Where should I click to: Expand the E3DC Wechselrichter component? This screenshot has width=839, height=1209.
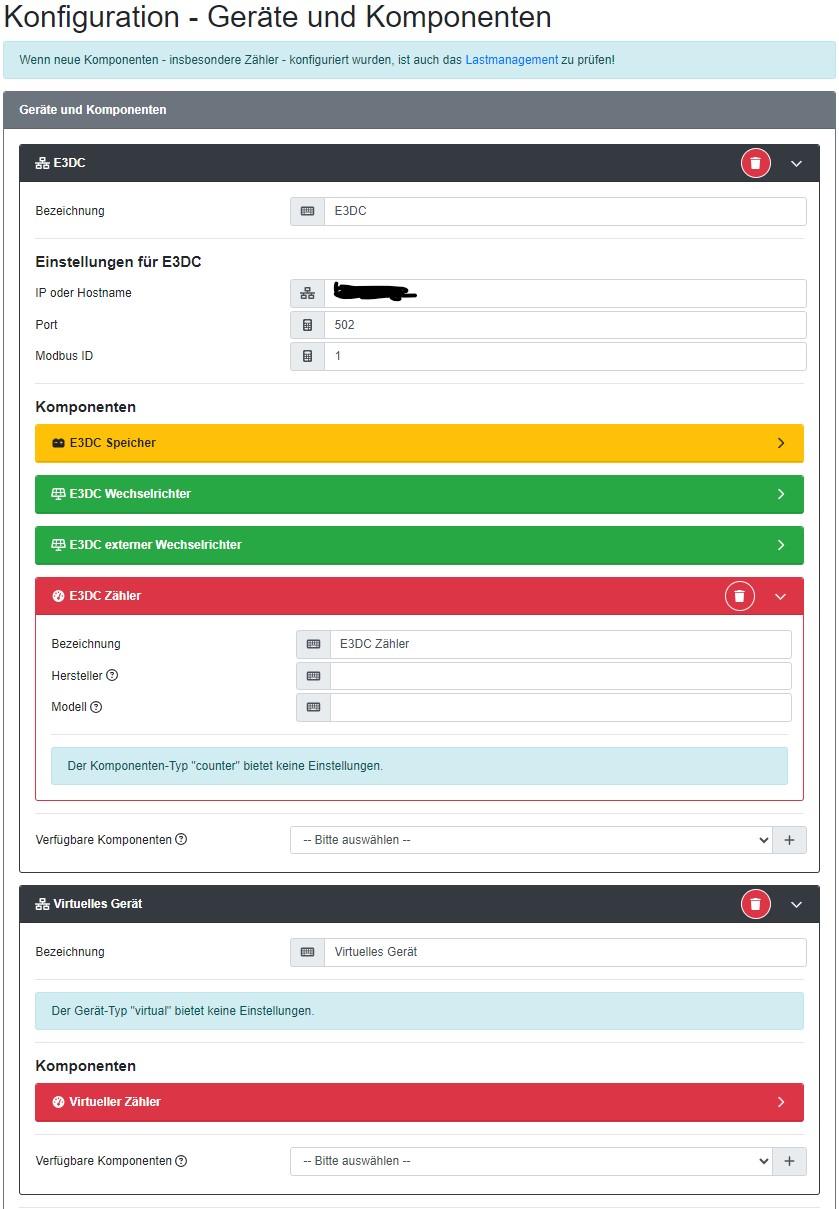tap(419, 494)
